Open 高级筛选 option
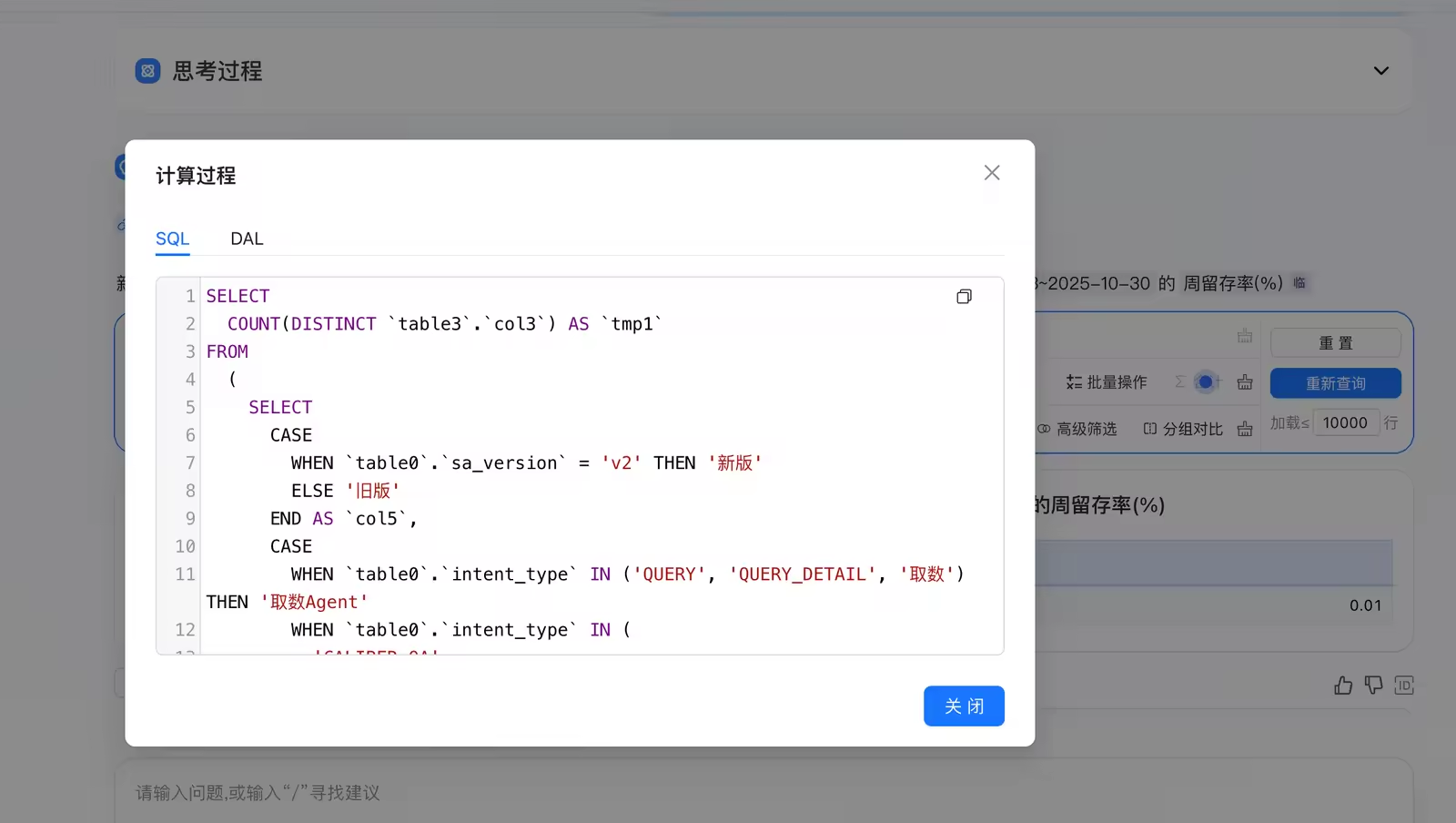This screenshot has width=1456, height=823. pos(1077,429)
